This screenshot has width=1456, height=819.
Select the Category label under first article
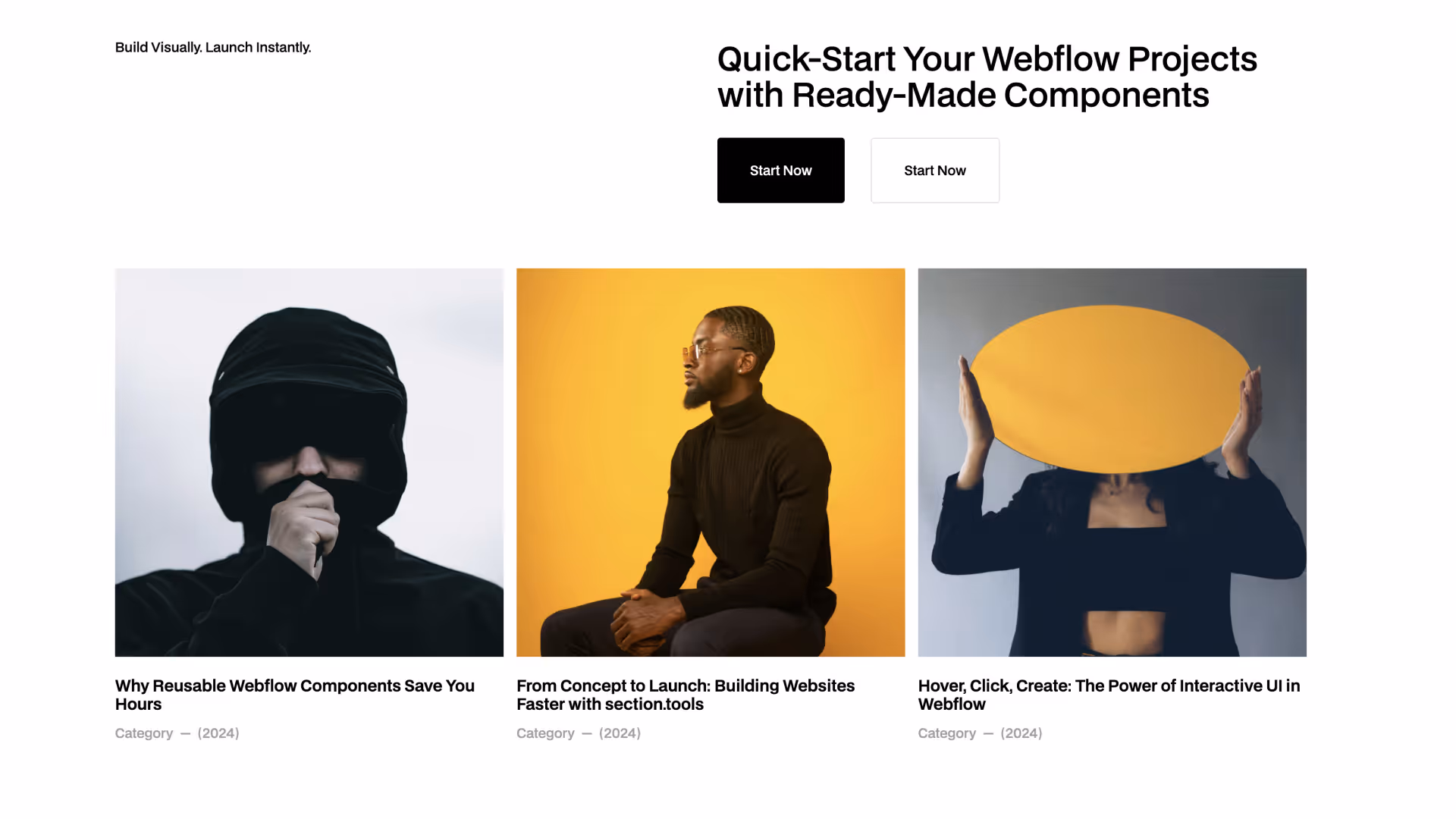144,733
